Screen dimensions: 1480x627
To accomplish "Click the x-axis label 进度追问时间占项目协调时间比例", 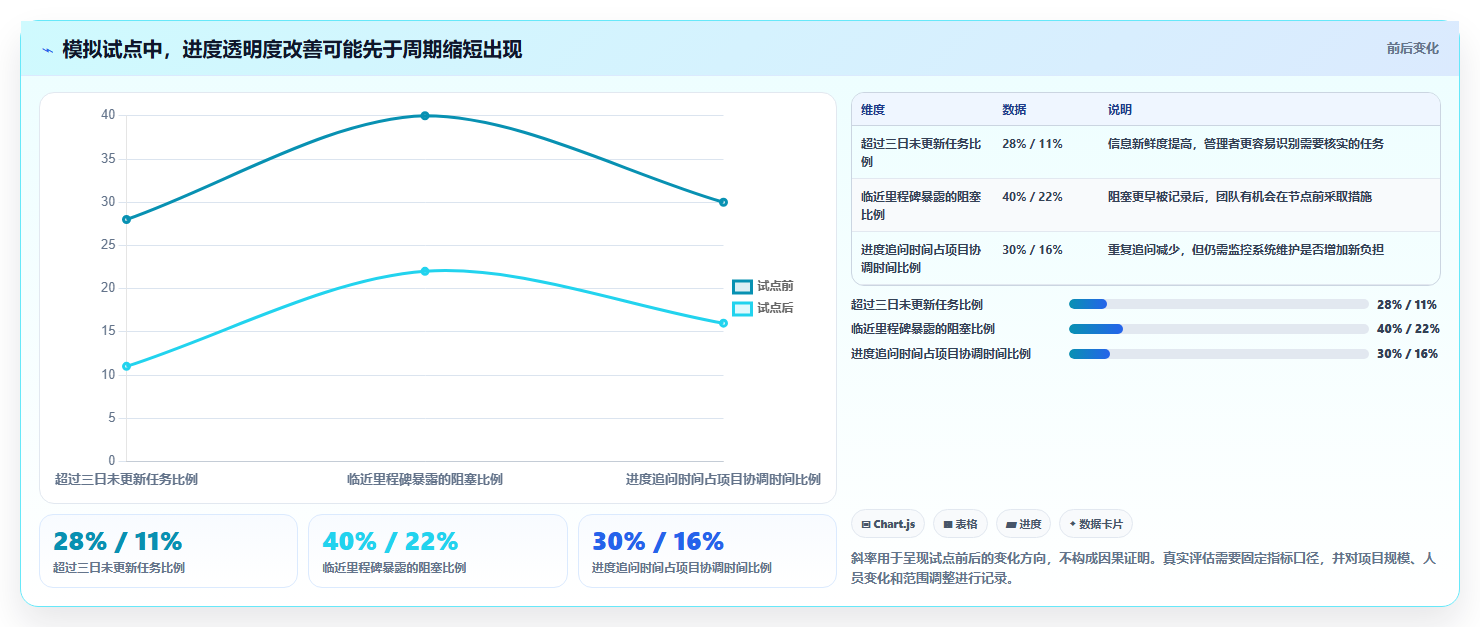I will tap(723, 479).
